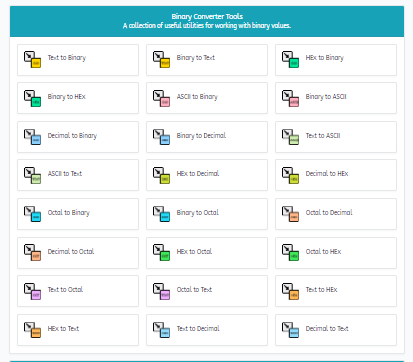
Task: Click the green HEX to Binary icon
Action: (290, 59)
